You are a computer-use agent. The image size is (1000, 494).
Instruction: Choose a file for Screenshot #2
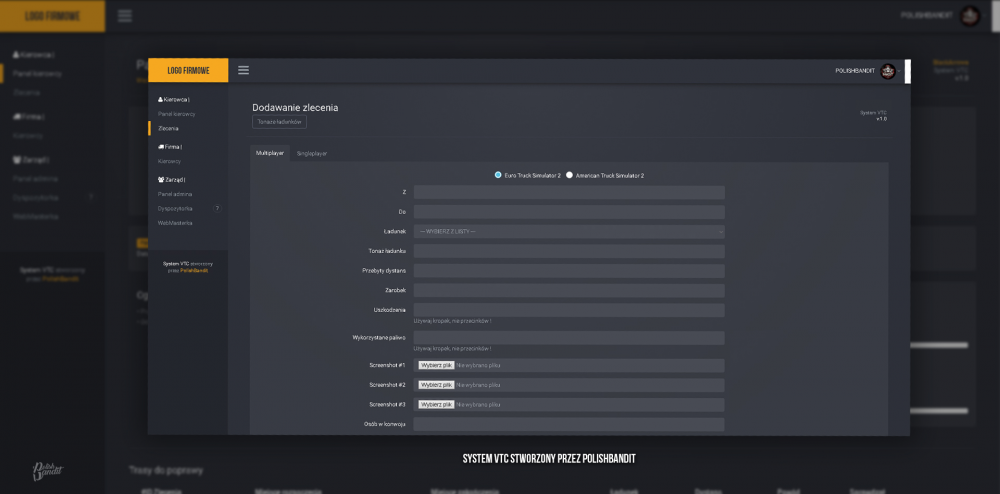pos(435,385)
